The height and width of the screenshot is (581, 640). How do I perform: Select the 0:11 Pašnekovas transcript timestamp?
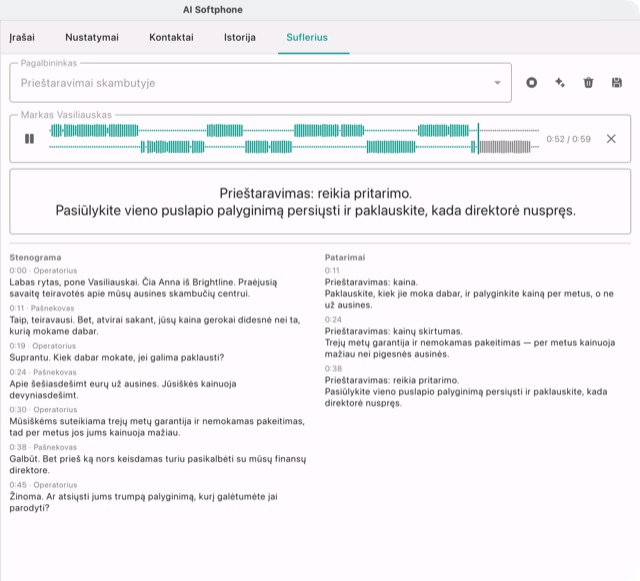pos(42,308)
